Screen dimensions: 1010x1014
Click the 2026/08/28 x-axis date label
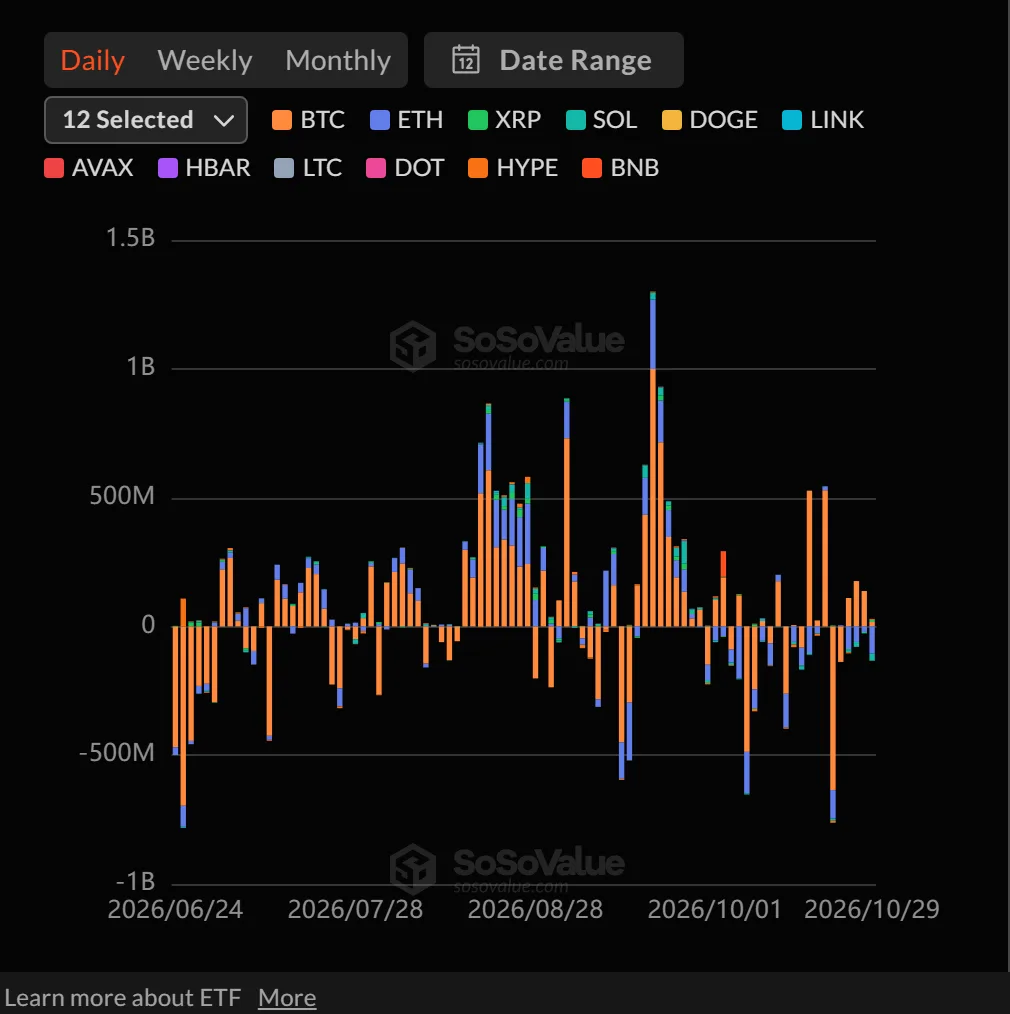click(x=535, y=909)
